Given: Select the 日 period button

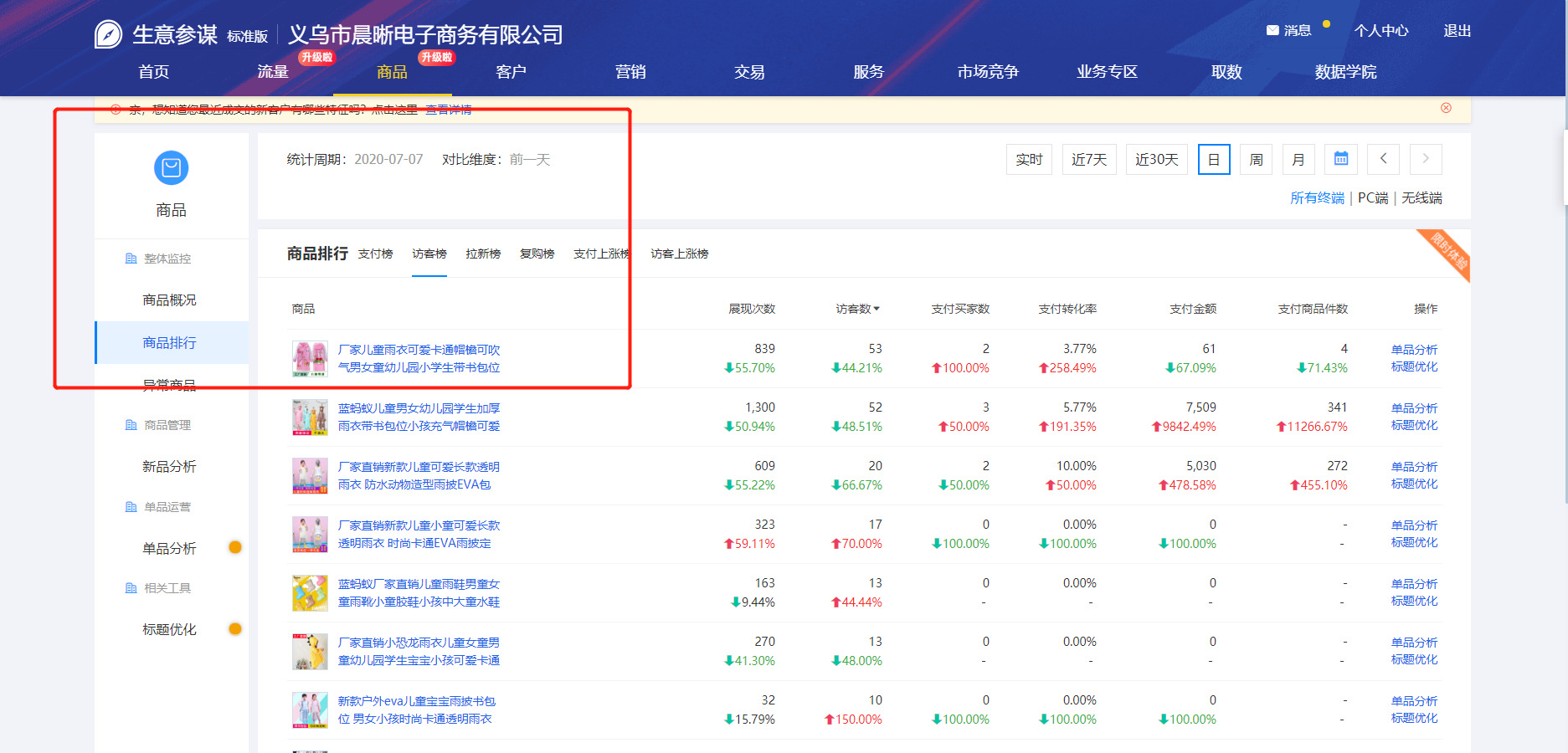Looking at the screenshot, I should point(1214,159).
